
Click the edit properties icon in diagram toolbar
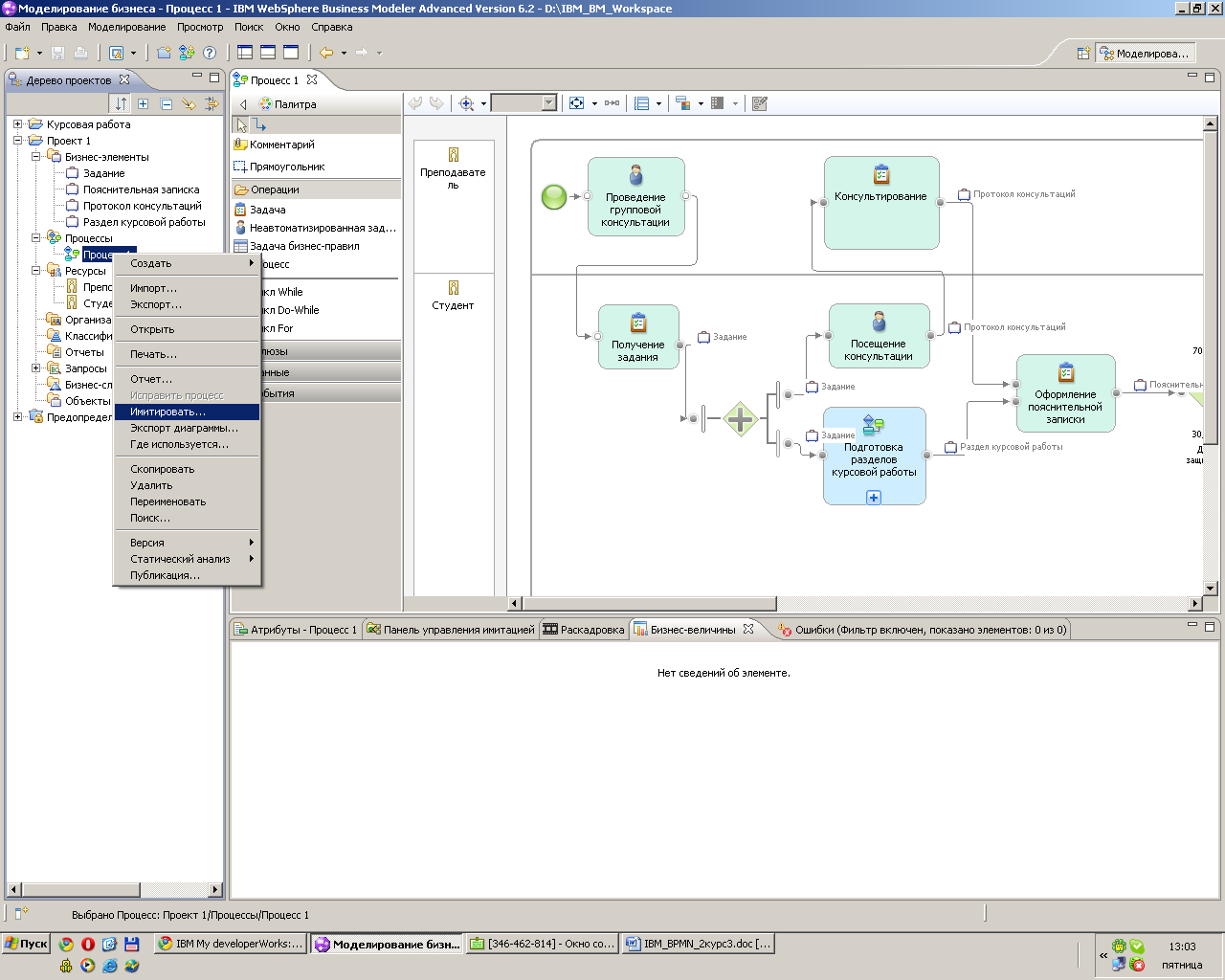760,103
